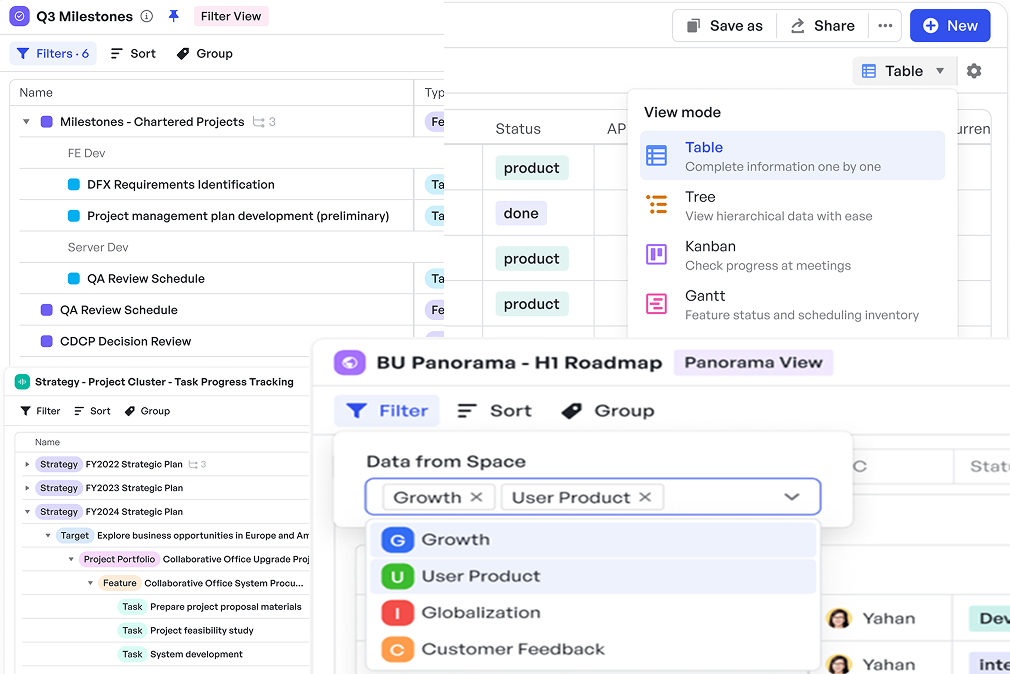
Task: Click the three-dots more options button
Action: [885, 26]
